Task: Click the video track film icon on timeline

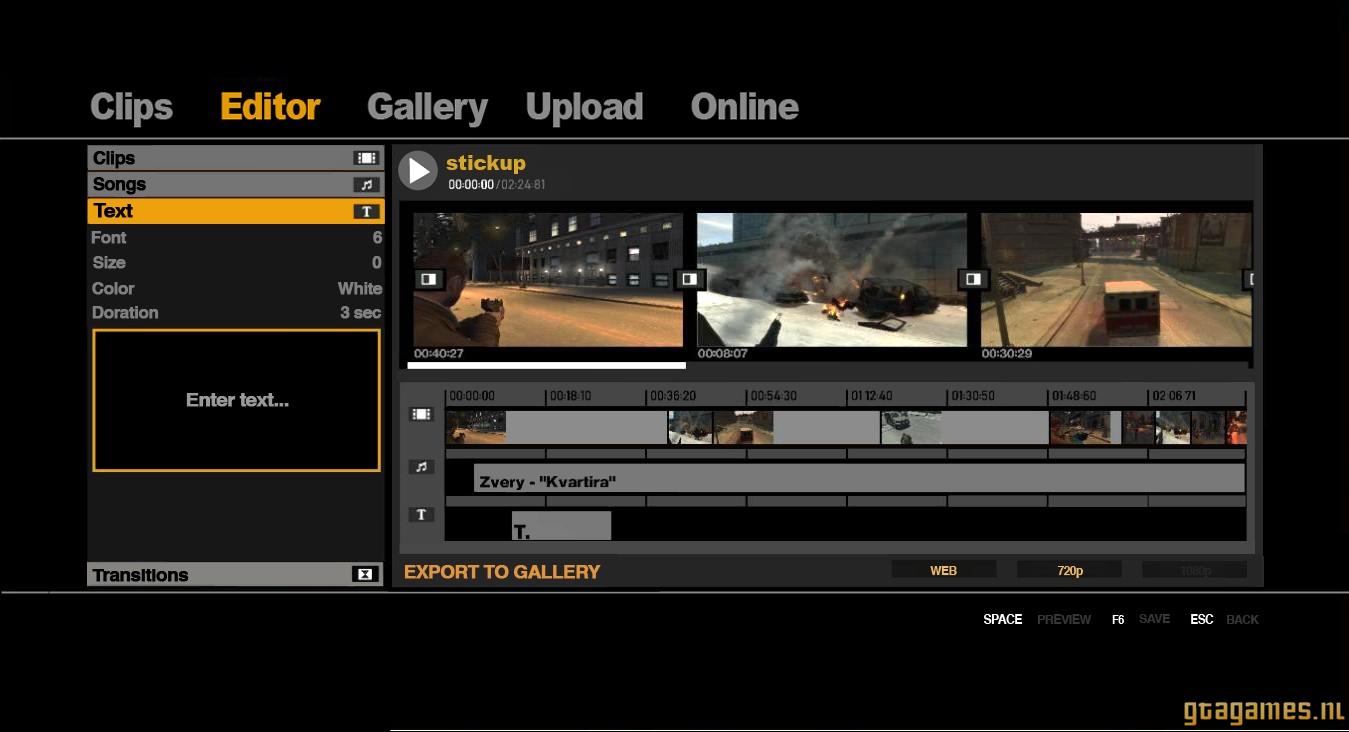Action: 421,413
